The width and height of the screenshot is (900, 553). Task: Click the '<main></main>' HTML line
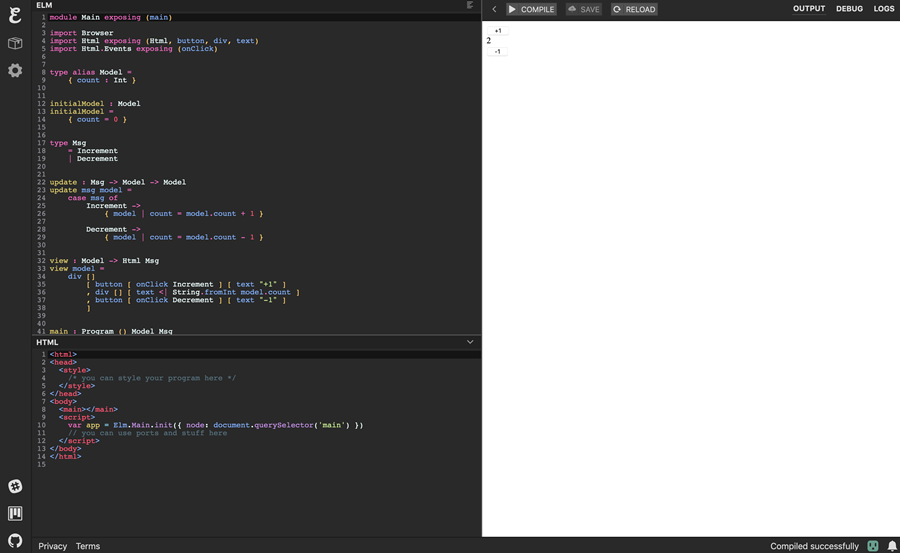pyautogui.click(x=88, y=409)
